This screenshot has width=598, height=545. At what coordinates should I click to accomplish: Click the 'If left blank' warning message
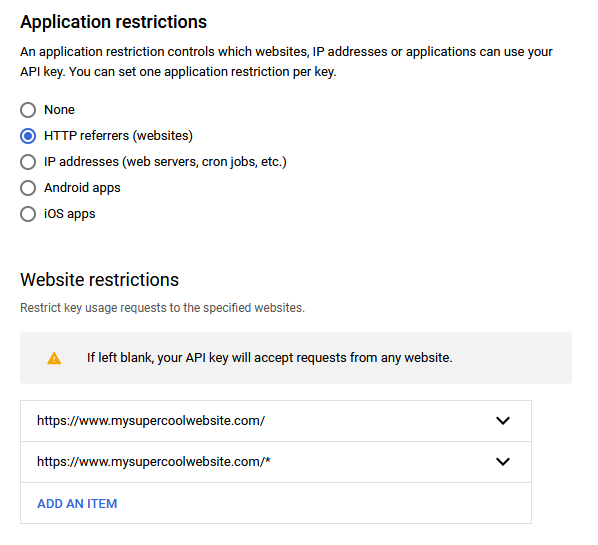point(270,358)
